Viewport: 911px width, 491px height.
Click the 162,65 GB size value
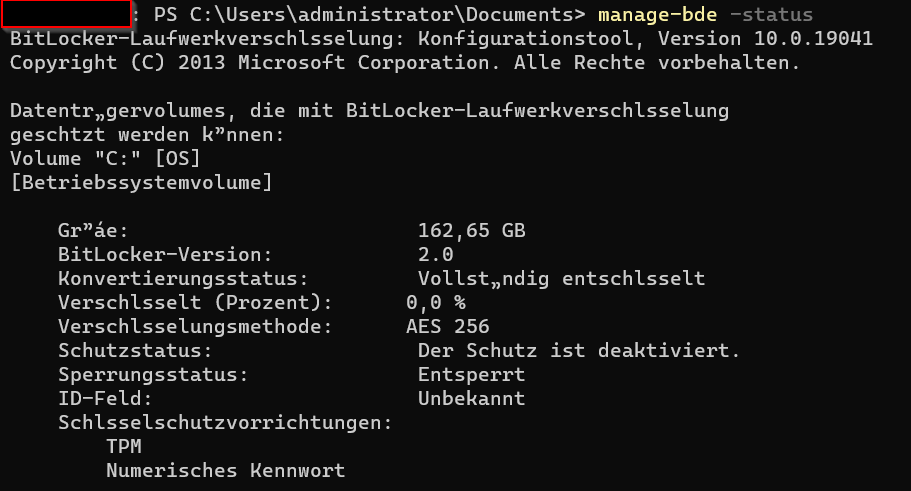471,231
